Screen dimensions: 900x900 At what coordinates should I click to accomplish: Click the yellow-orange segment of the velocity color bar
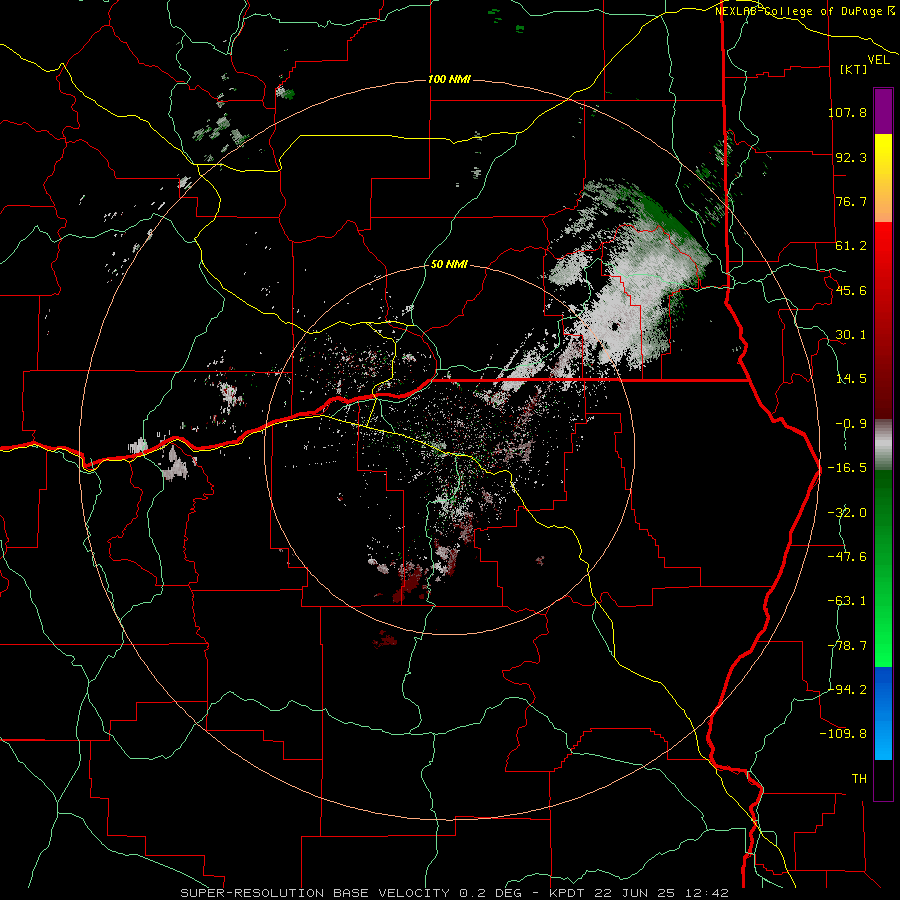883,178
